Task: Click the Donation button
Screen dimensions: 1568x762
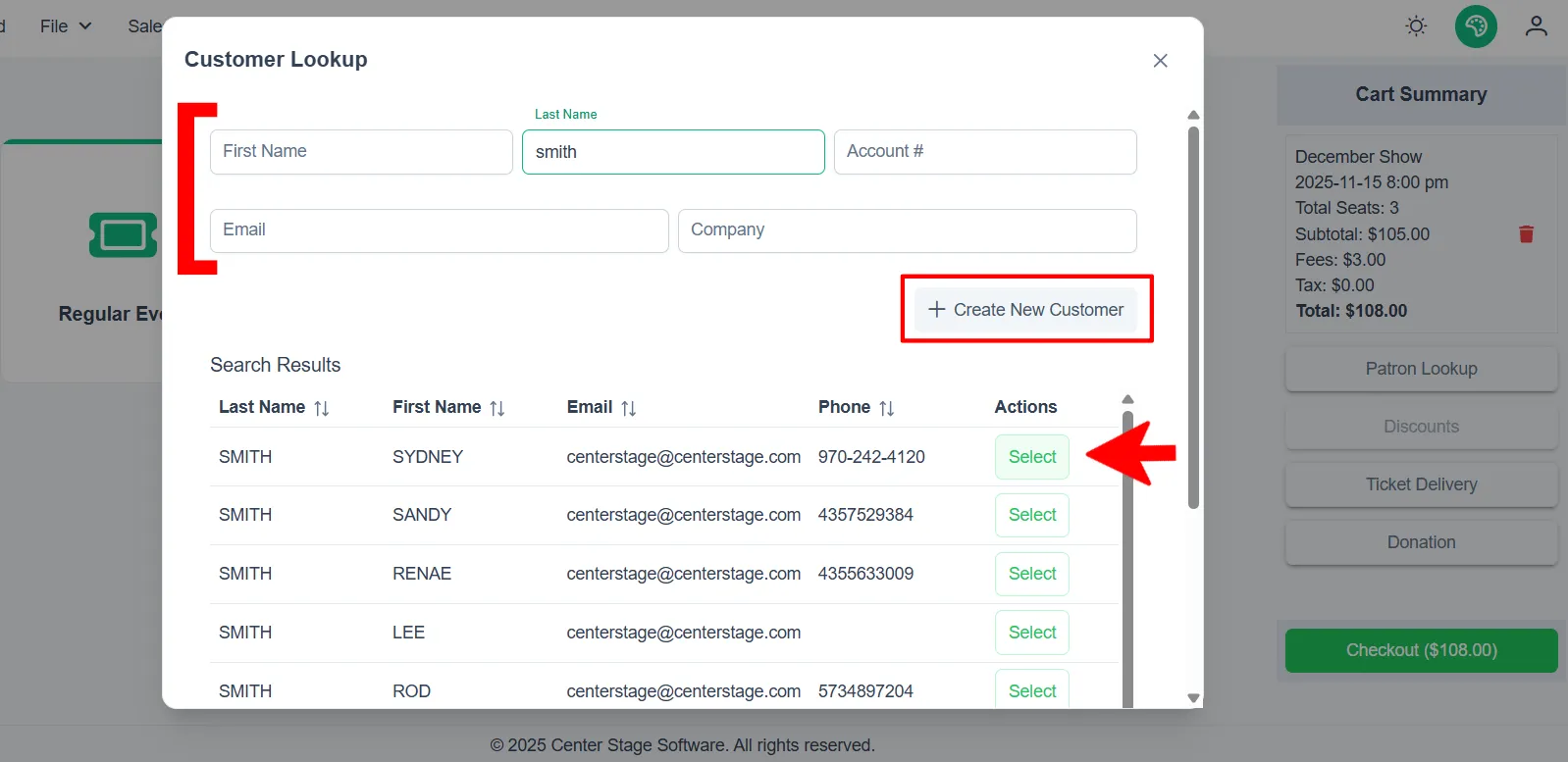Action: point(1421,542)
